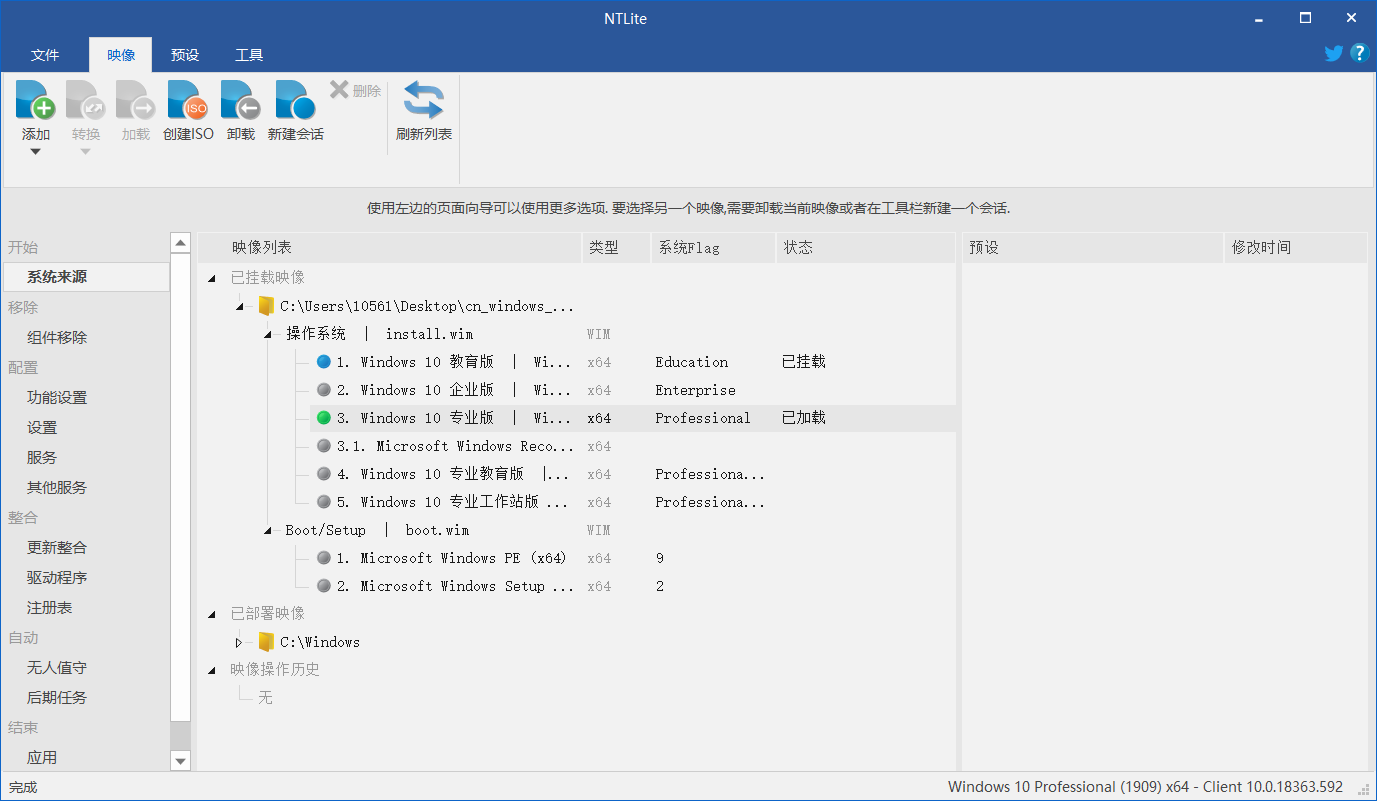Click the 删除 (Delete) X icon
Image resolution: width=1377 pixels, height=801 pixels.
(339, 90)
